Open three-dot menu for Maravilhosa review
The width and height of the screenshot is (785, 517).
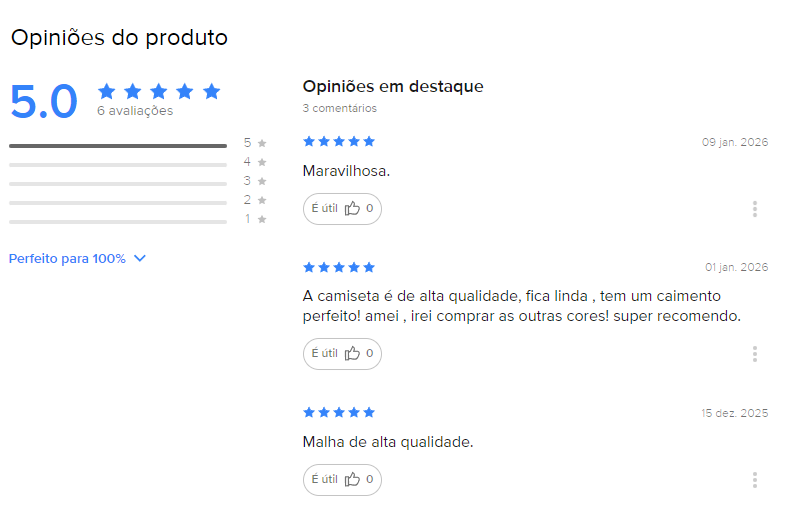click(x=754, y=209)
